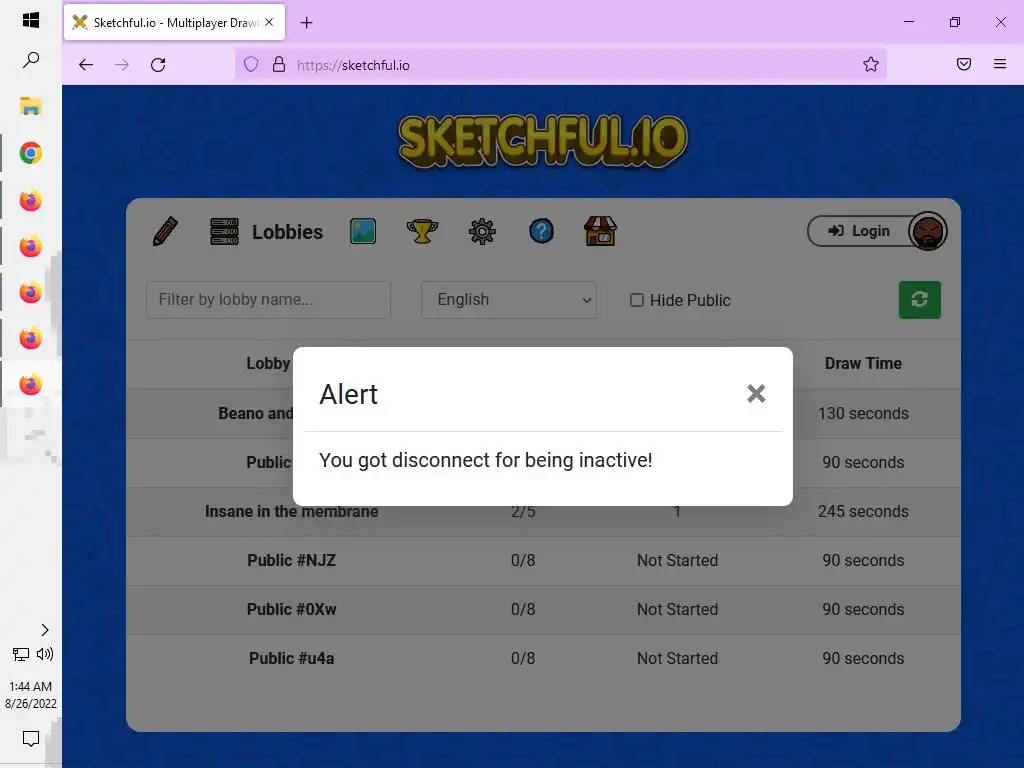Tick the Hide Public checkbox
The width and height of the screenshot is (1024, 768).
637,300
